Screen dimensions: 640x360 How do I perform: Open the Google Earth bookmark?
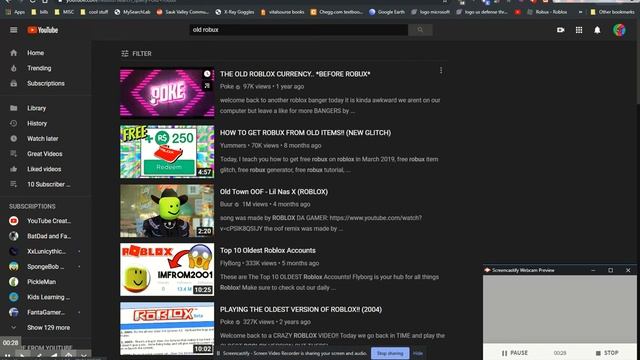click(387, 12)
